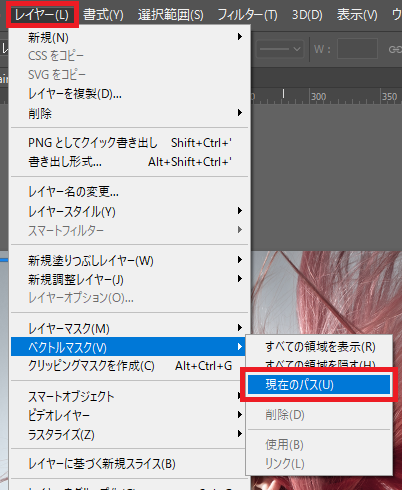Screen dimensions: 402x490
Task: Expand the 削除 submenu in layer menu
Action: 130,113
